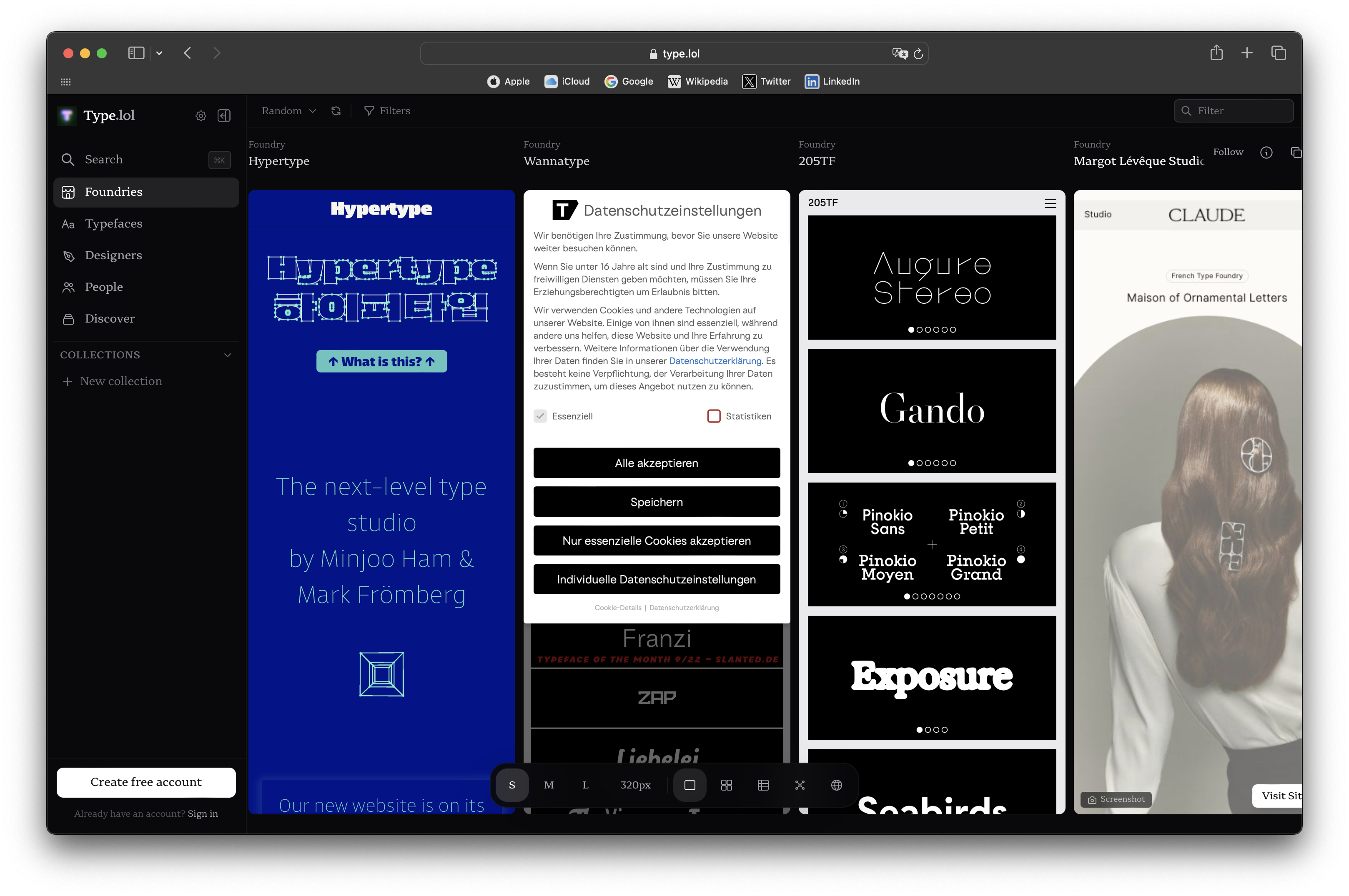Select the single-column layout icon
The width and height of the screenshot is (1349, 896).
(x=690, y=785)
